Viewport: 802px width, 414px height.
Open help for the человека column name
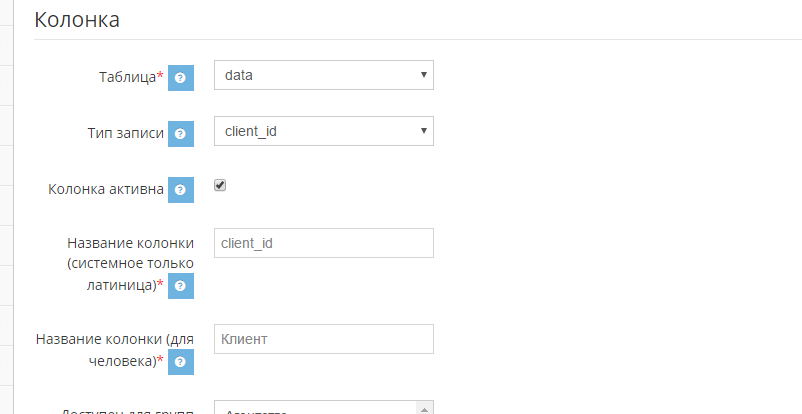[x=181, y=362]
